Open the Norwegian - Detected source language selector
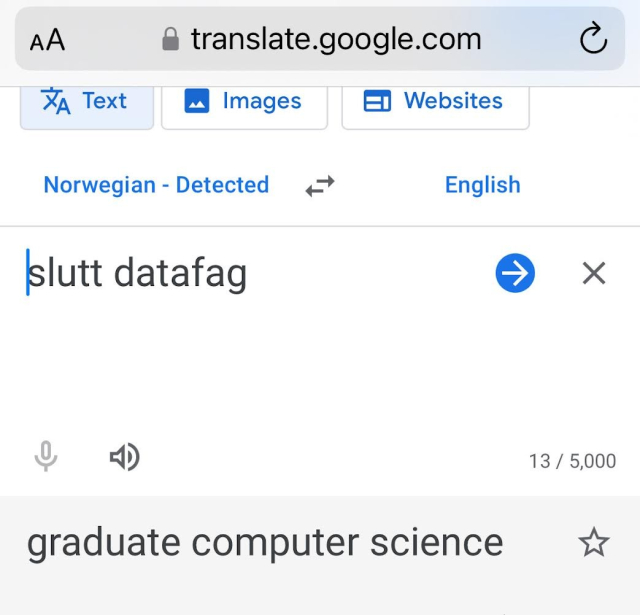The image size is (640, 615). point(156,185)
